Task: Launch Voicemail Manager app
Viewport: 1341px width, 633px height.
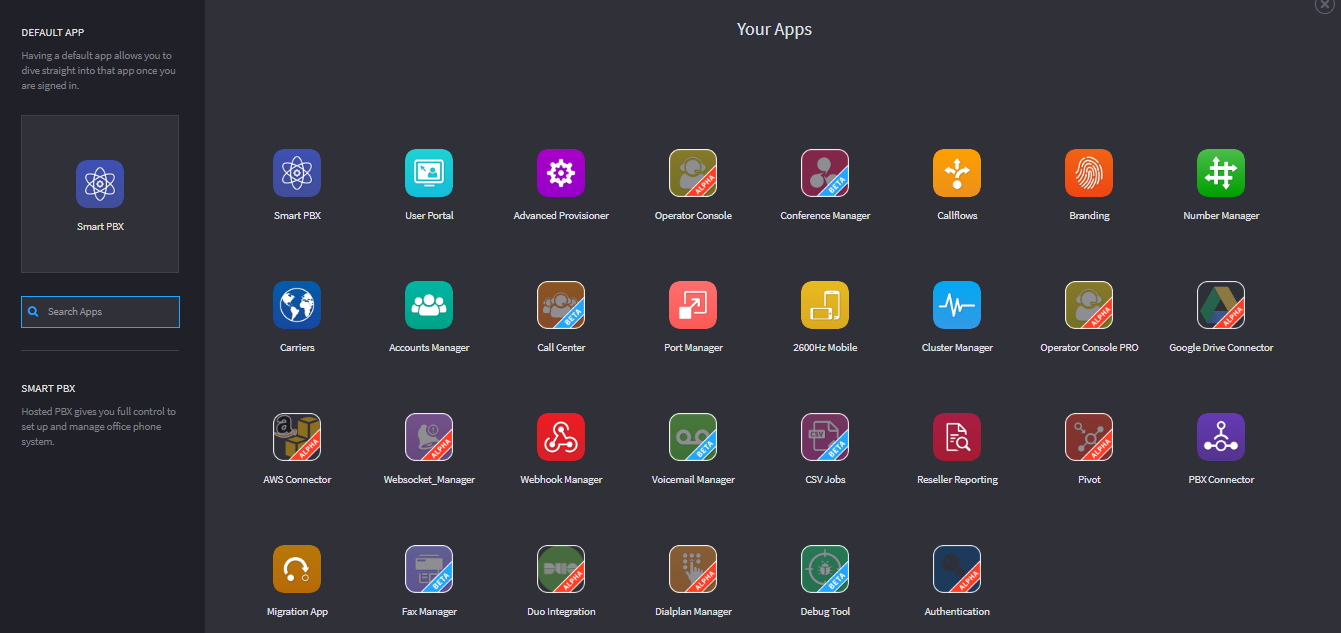Action: pyautogui.click(x=693, y=437)
